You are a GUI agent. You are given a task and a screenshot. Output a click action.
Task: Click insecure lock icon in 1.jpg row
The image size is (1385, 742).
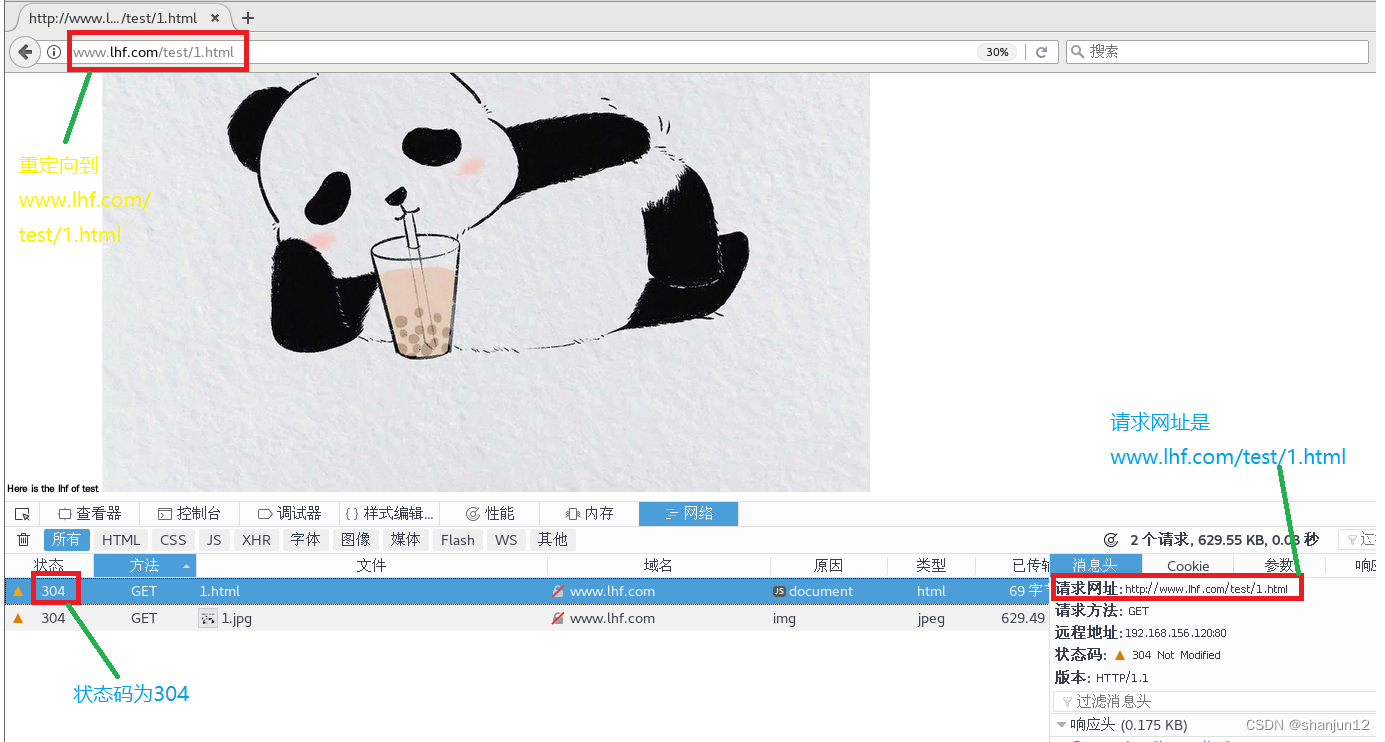point(558,618)
